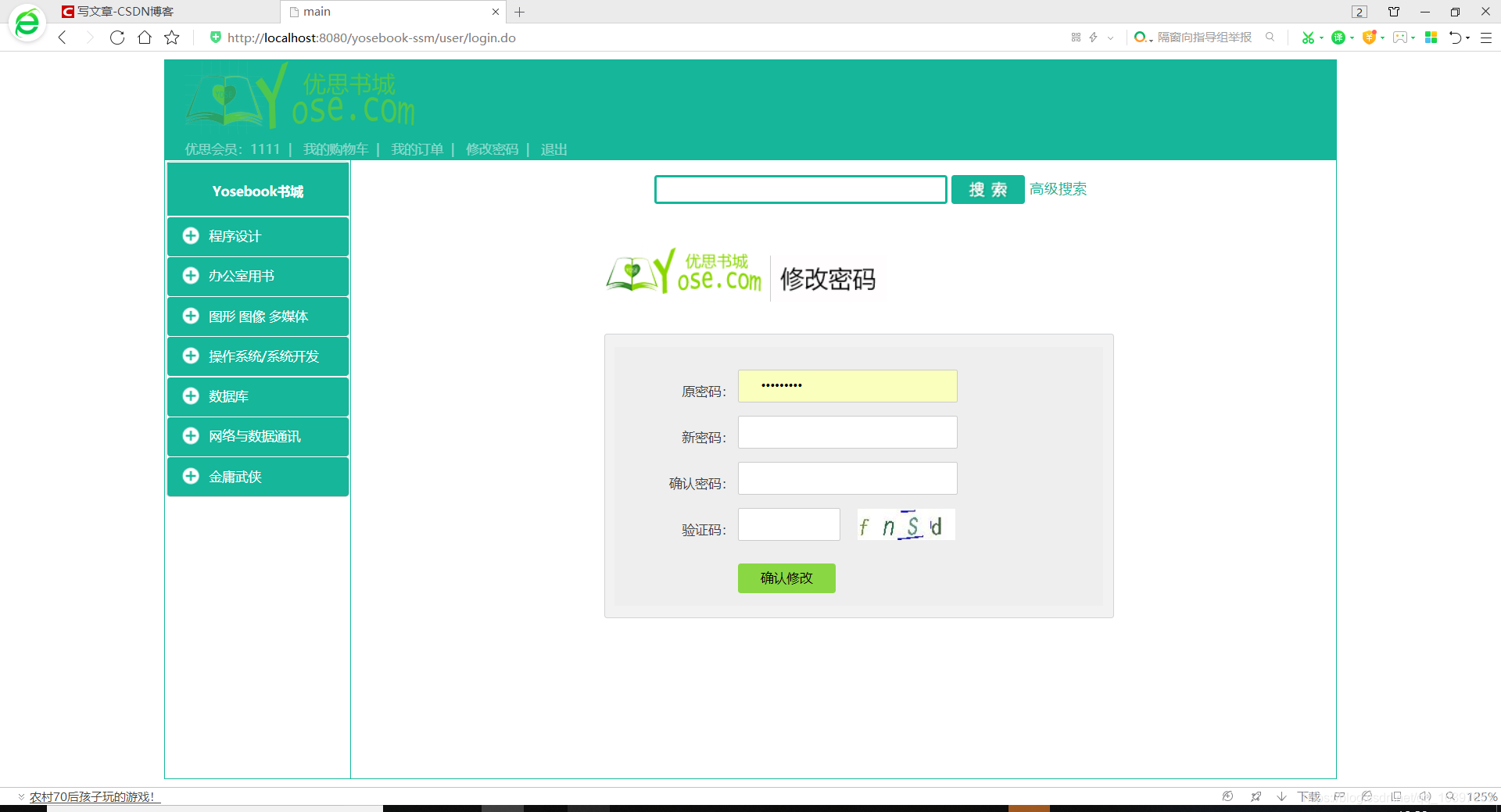The width and height of the screenshot is (1501, 812).
Task: Open the QR code icon in address bar
Action: 1076,38
